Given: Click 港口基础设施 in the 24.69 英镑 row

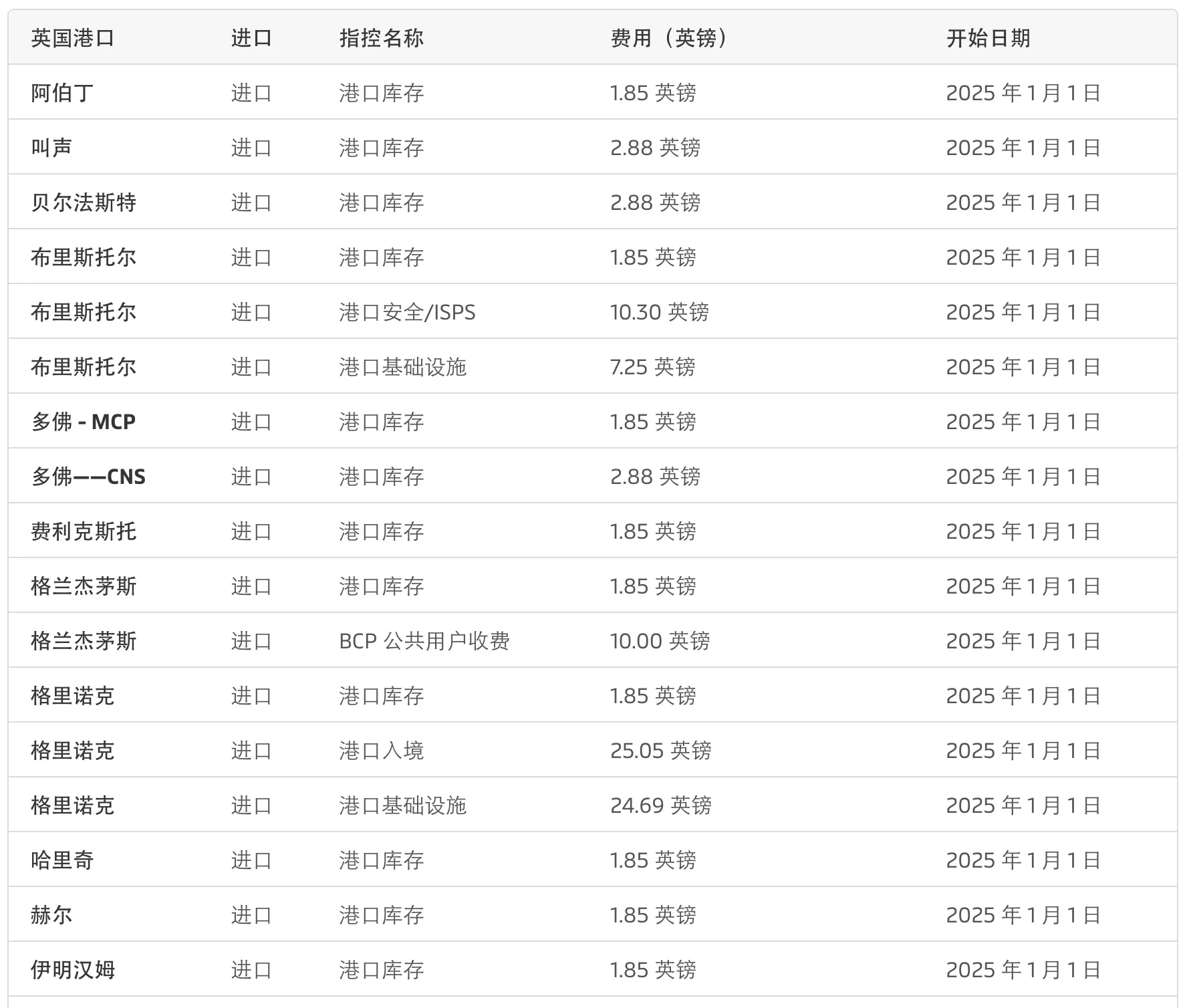Looking at the screenshot, I should (x=402, y=805).
